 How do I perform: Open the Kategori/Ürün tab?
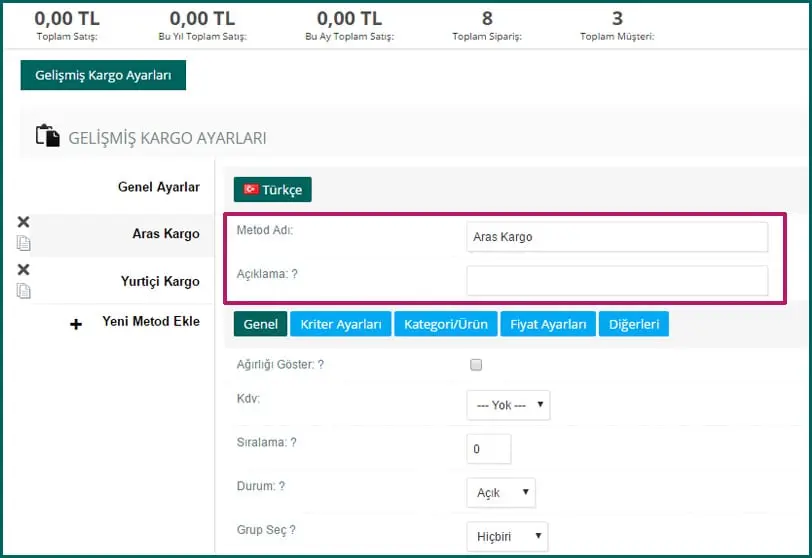(x=445, y=324)
